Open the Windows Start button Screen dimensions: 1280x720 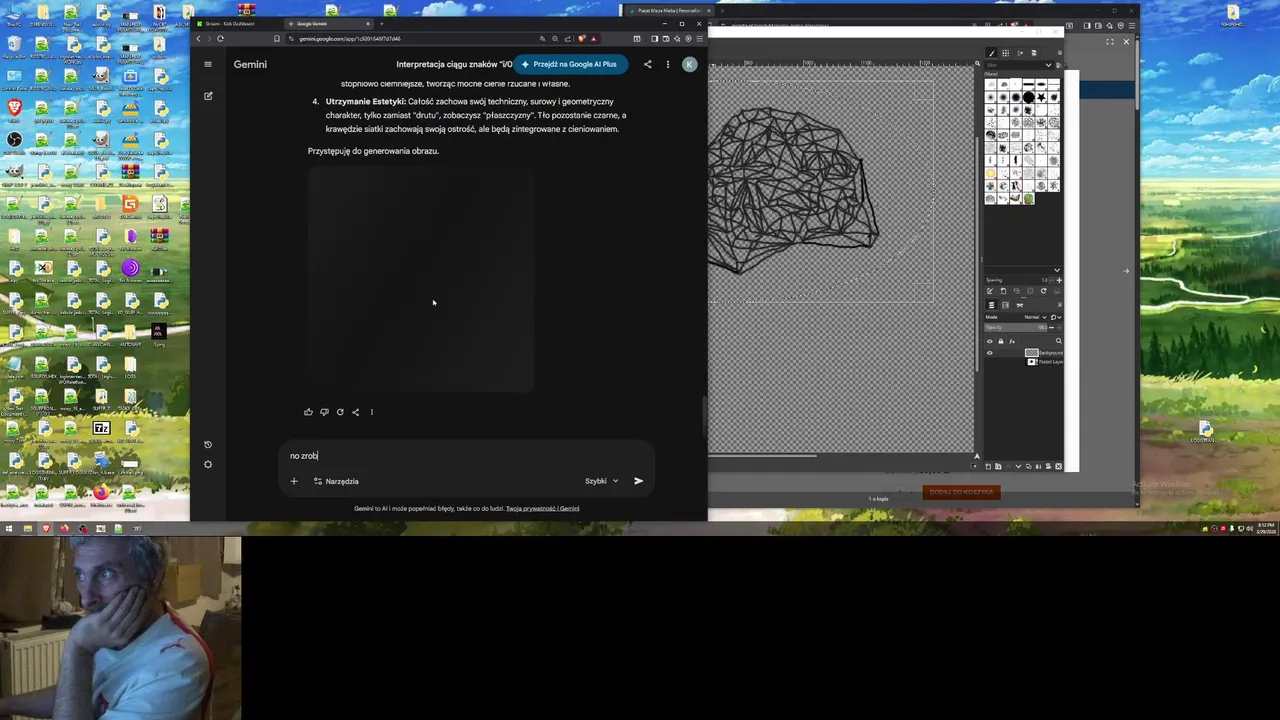pyautogui.click(x=8, y=528)
